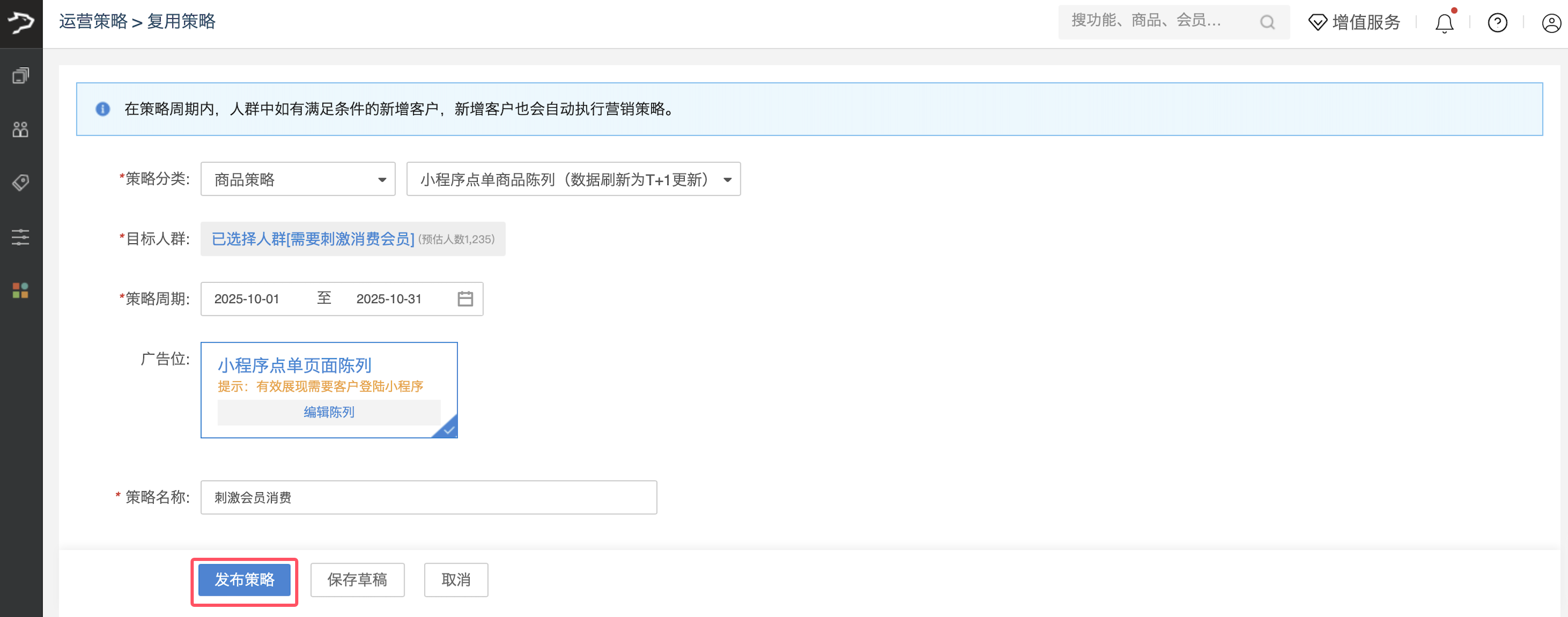Image resolution: width=1568 pixels, height=617 pixels.
Task: Click the 保存草稿 button
Action: tap(357, 580)
